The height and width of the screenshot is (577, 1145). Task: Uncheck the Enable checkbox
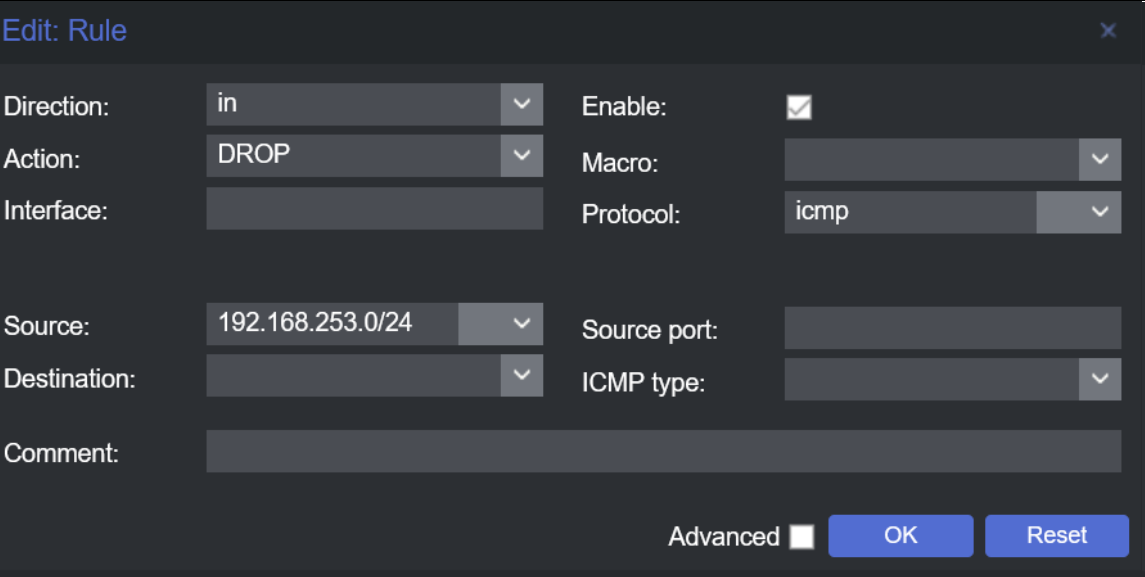(799, 107)
